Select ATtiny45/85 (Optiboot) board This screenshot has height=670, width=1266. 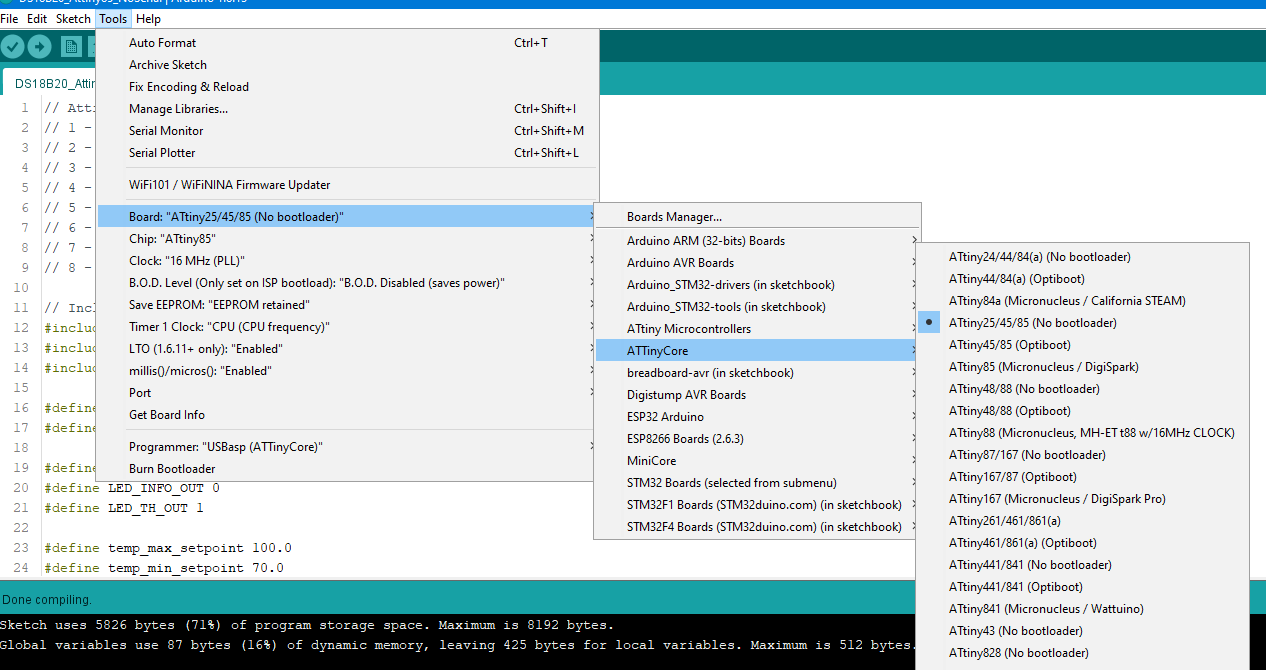point(1083,345)
